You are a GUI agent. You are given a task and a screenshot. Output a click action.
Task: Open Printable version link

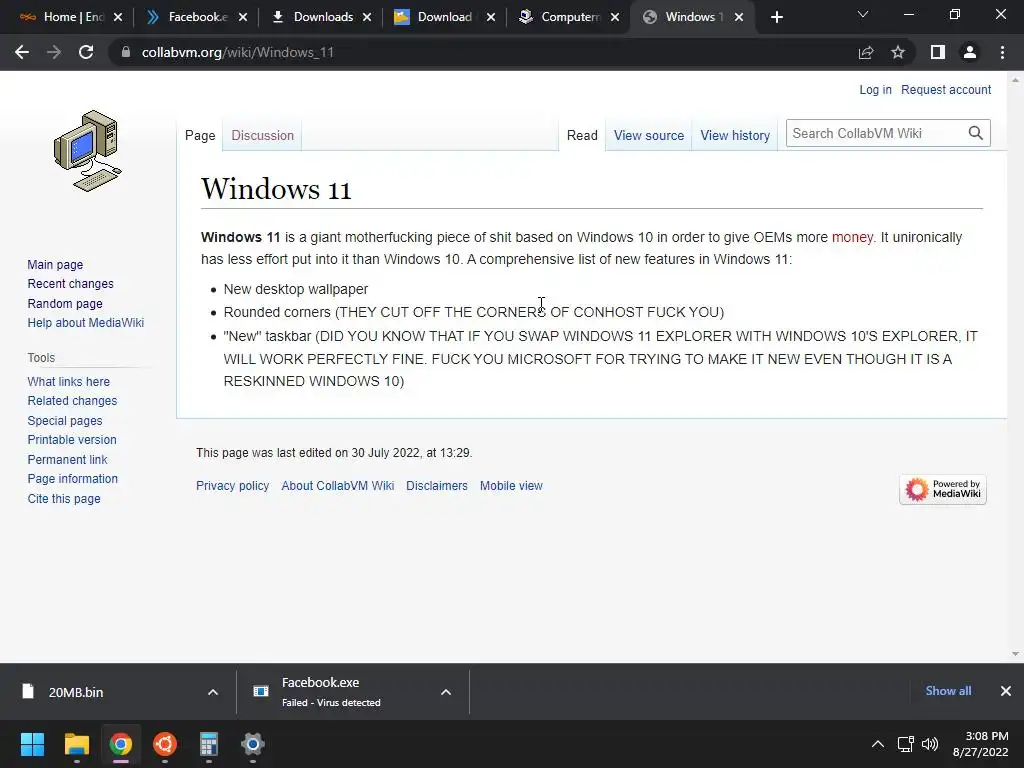click(72, 440)
